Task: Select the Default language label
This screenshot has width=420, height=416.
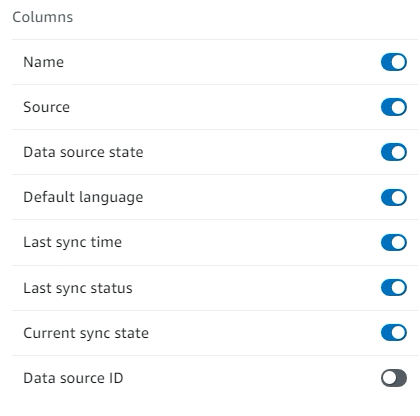Action: 83,197
